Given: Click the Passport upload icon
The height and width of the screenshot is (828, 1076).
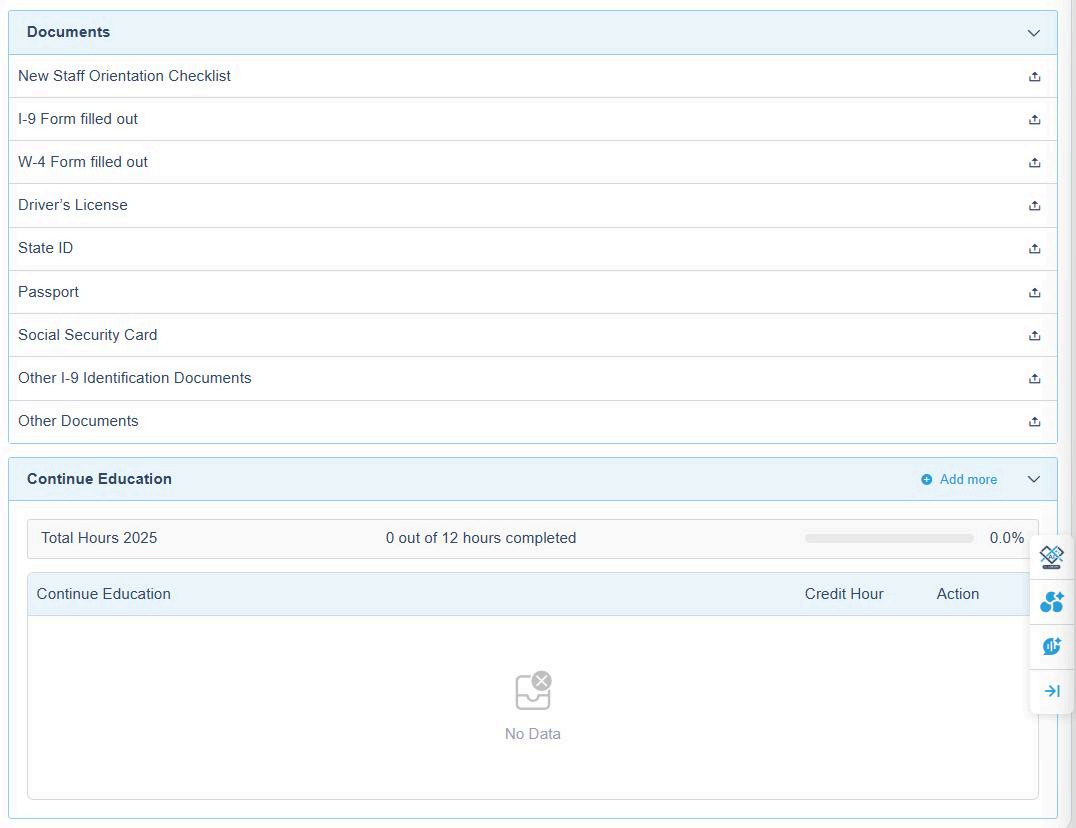Looking at the screenshot, I should 1034,293.
